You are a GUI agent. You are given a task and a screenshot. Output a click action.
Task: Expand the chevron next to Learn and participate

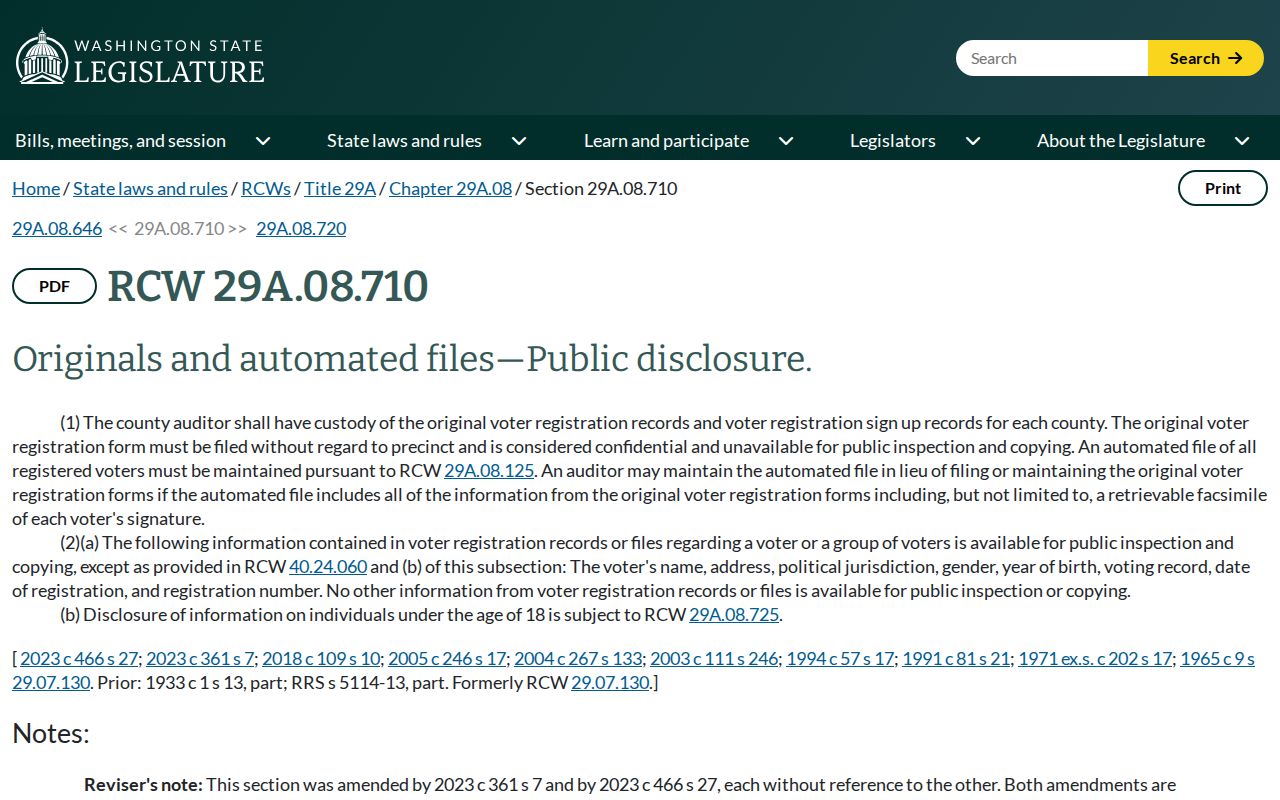(786, 141)
